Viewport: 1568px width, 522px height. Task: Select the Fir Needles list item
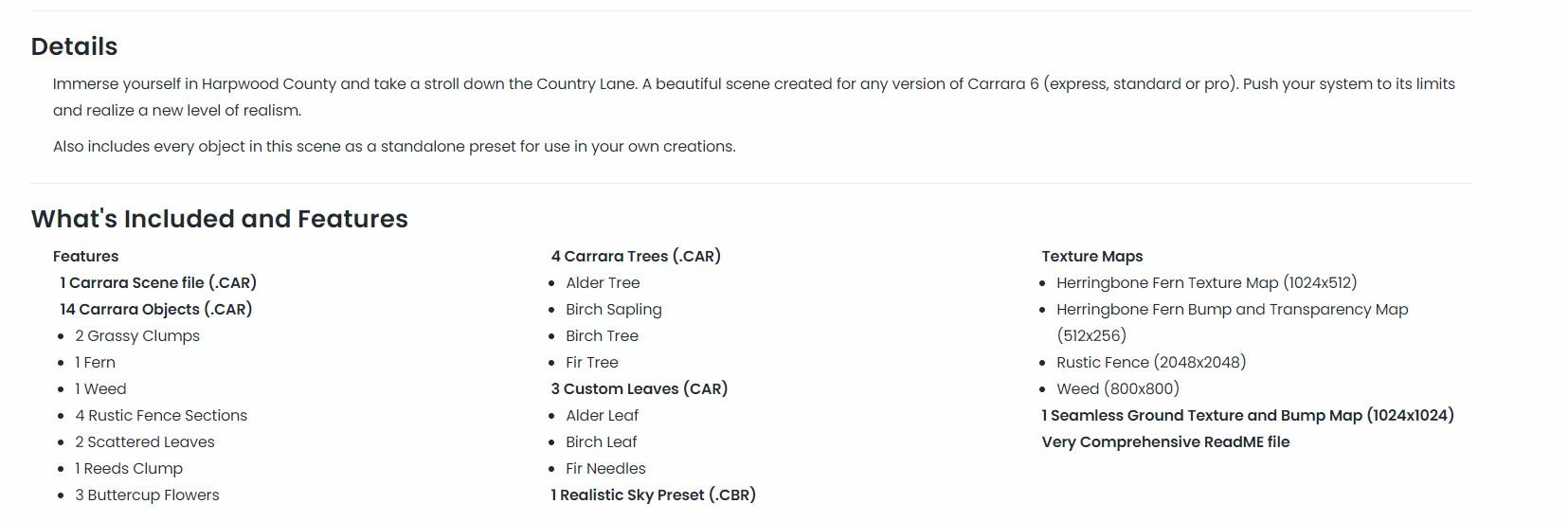605,469
